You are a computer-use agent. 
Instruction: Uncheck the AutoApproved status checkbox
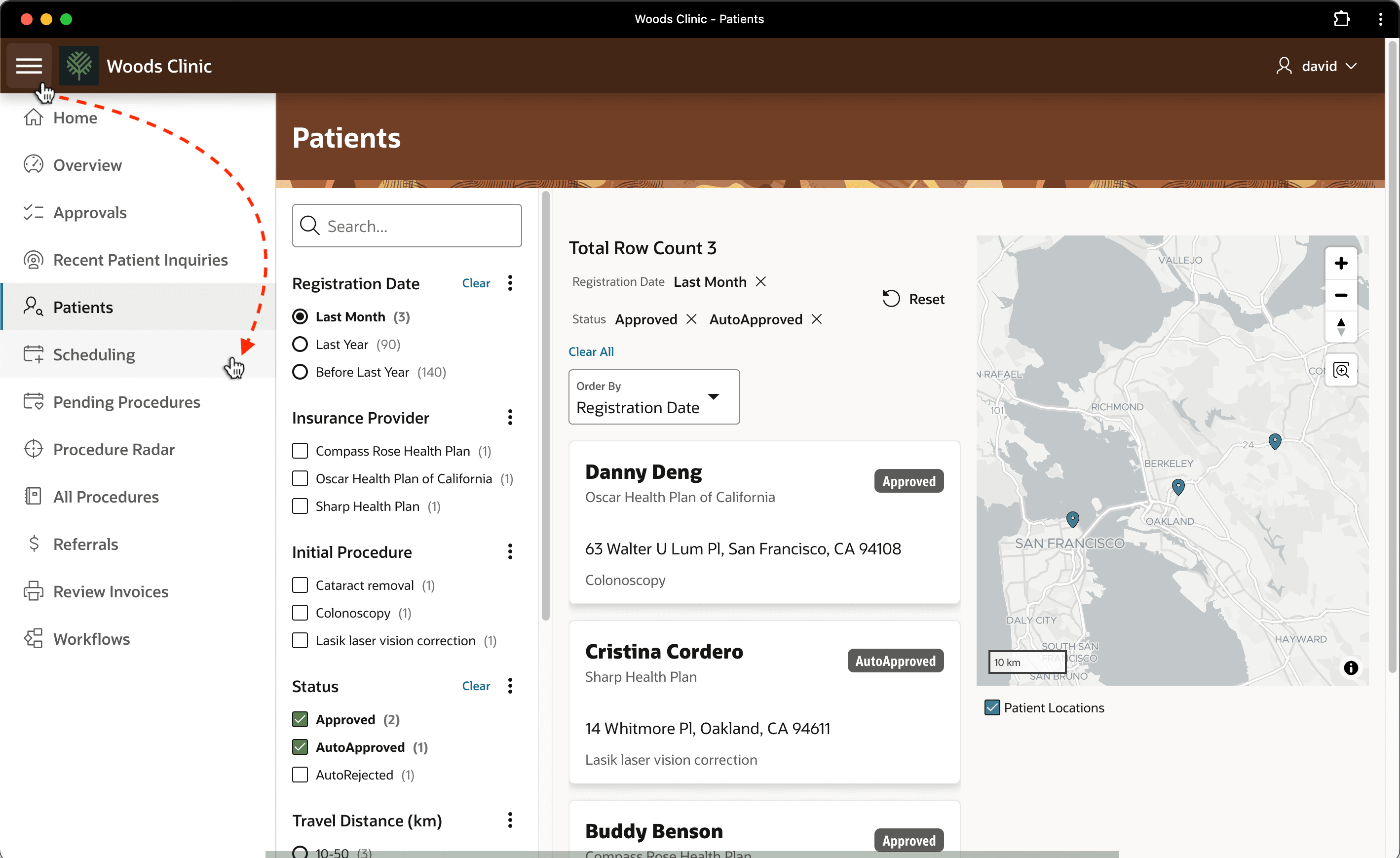[300, 747]
